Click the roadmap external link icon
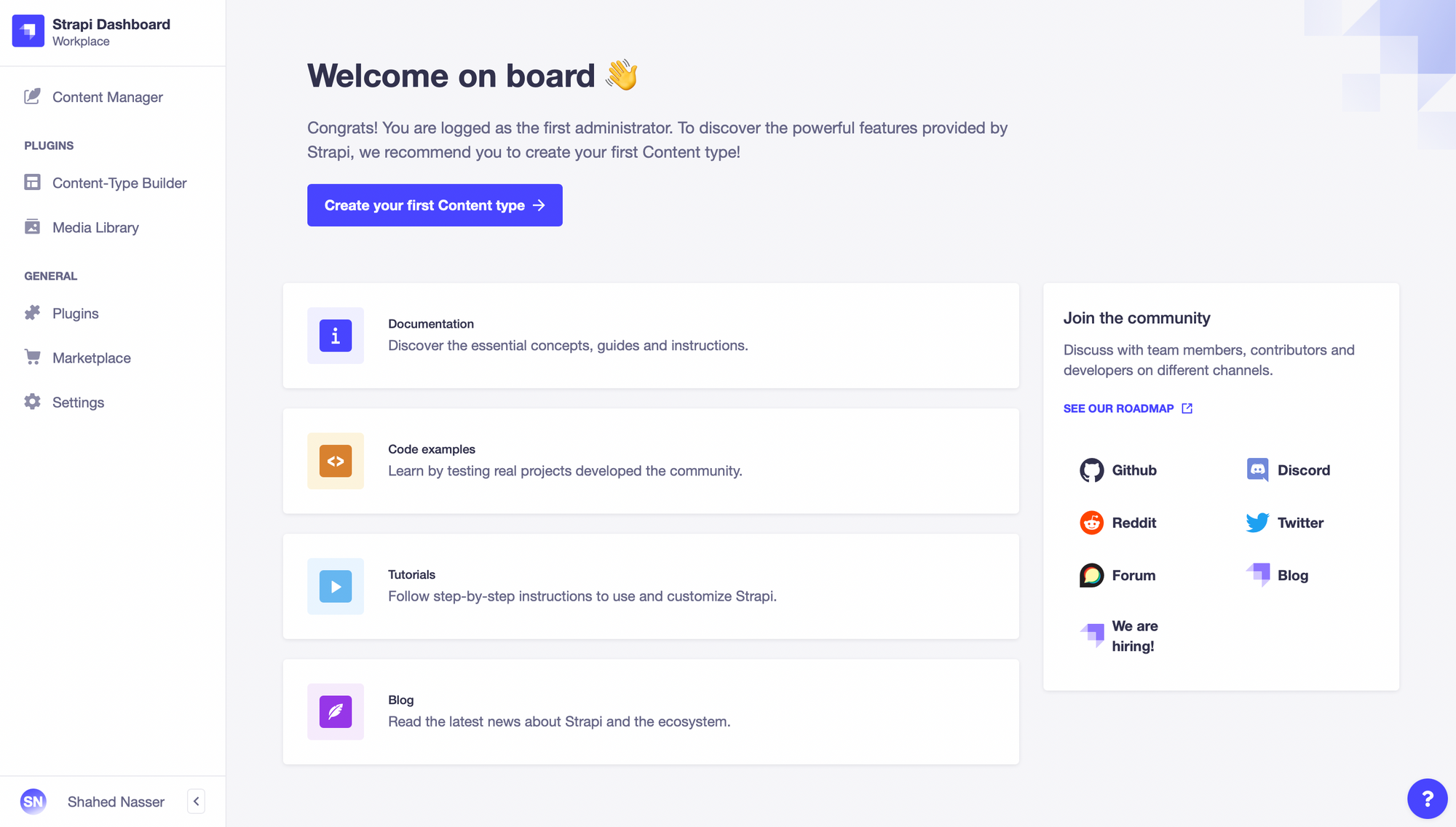Image resolution: width=1456 pixels, height=827 pixels. click(x=1187, y=408)
